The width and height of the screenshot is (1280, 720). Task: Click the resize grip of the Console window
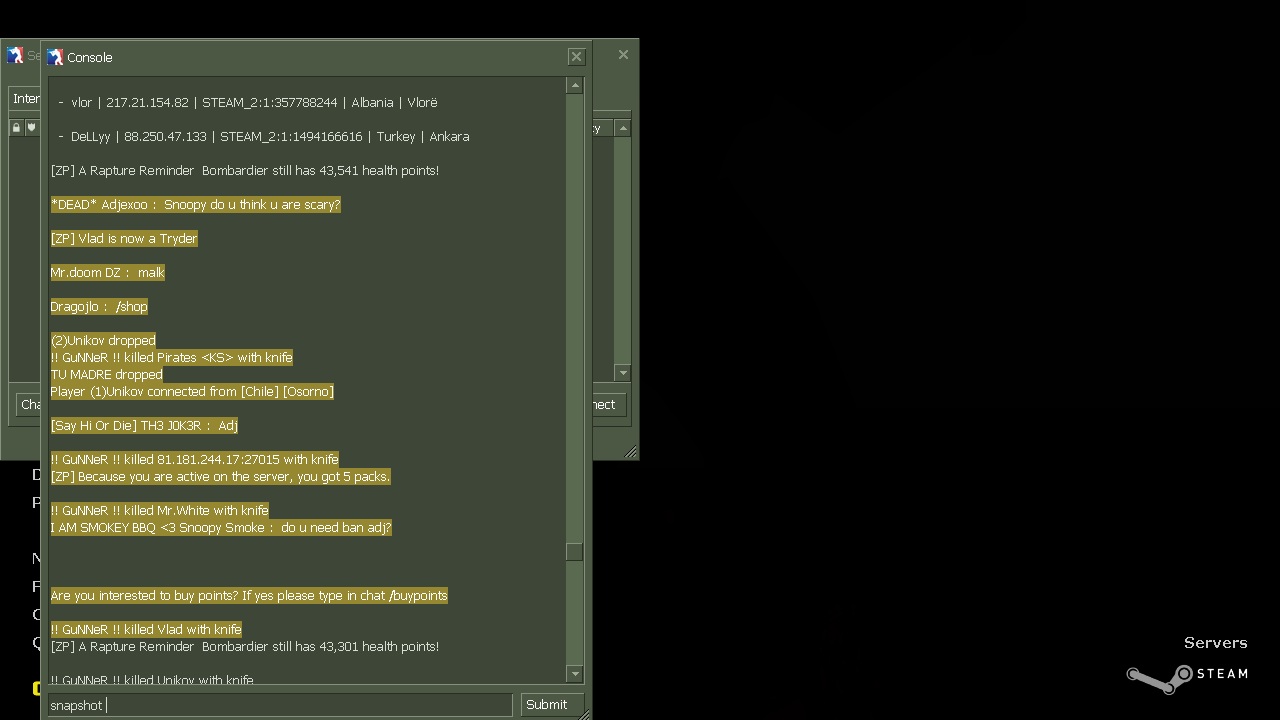click(x=585, y=713)
